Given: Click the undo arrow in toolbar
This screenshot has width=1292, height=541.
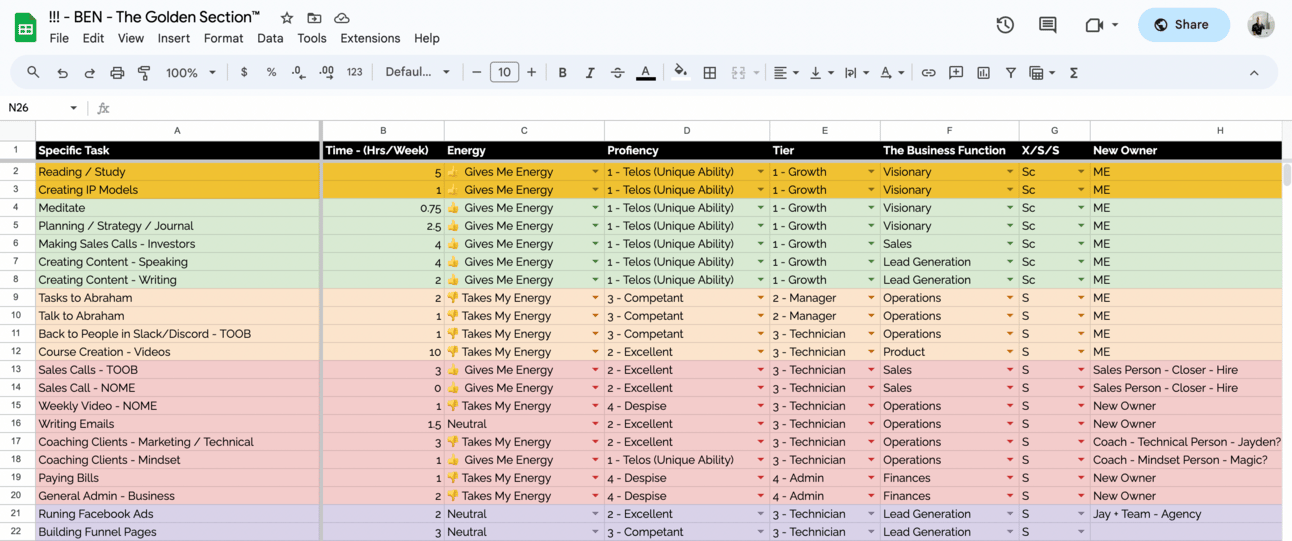Looking at the screenshot, I should click(62, 73).
